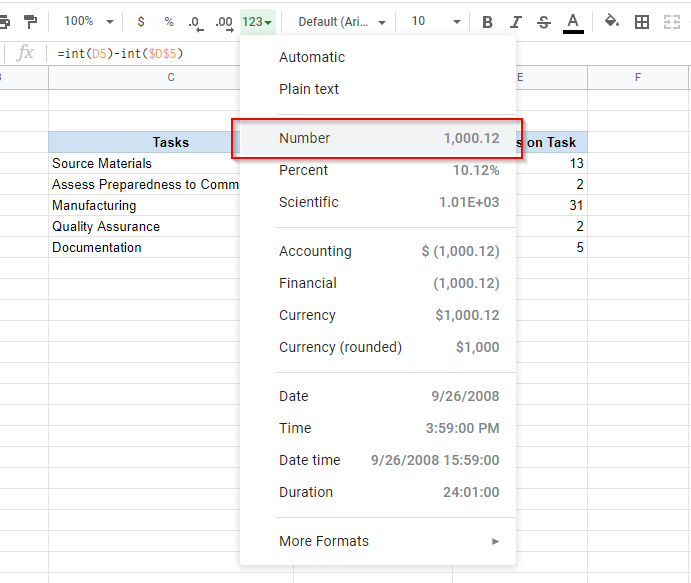Viewport: 691px width, 583px height.
Task: Increase decimal places button
Action: coord(224,21)
